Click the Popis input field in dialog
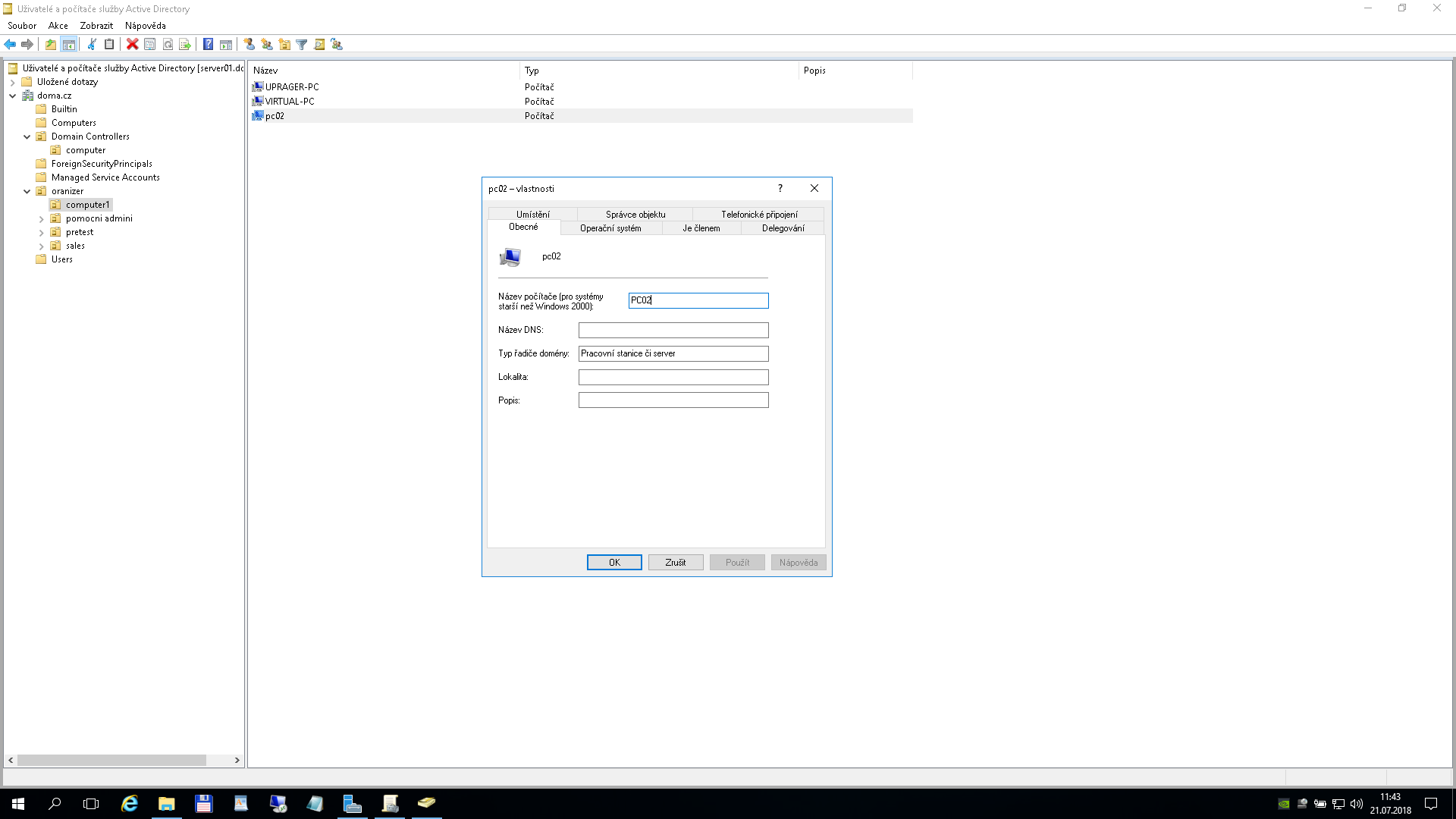The width and height of the screenshot is (1456, 819). (673, 400)
